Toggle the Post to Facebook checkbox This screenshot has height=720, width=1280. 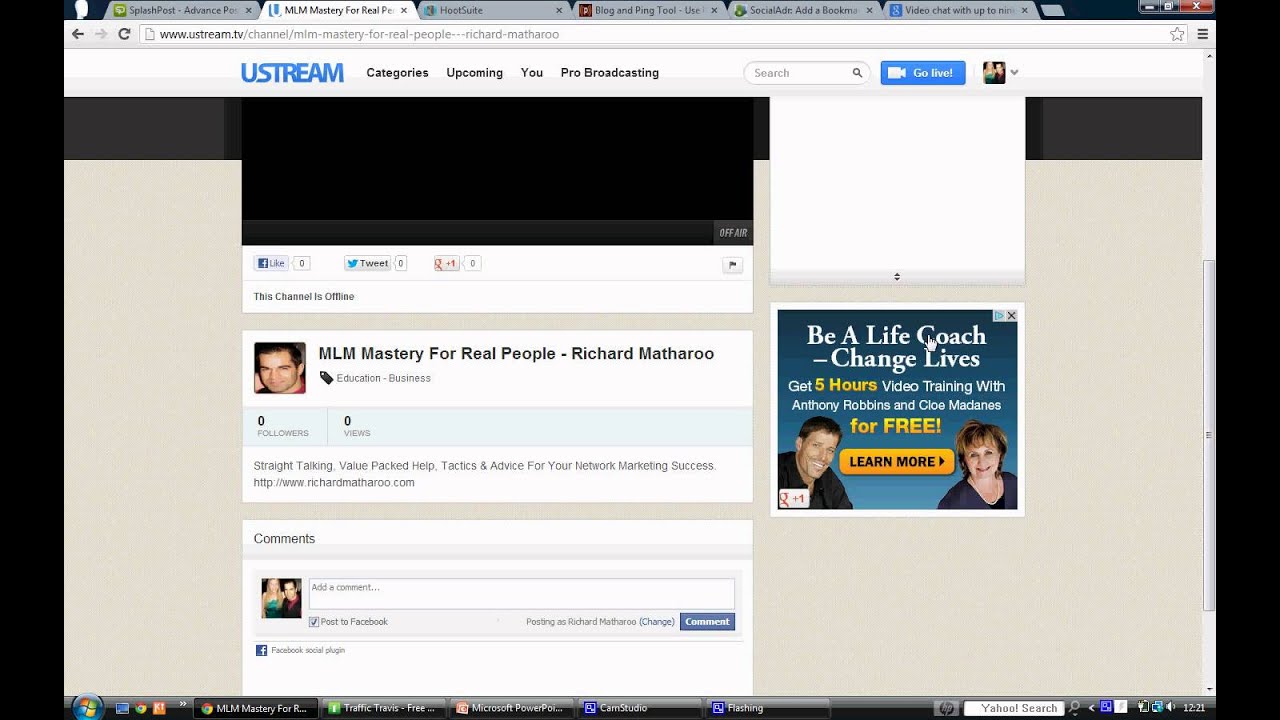[314, 622]
